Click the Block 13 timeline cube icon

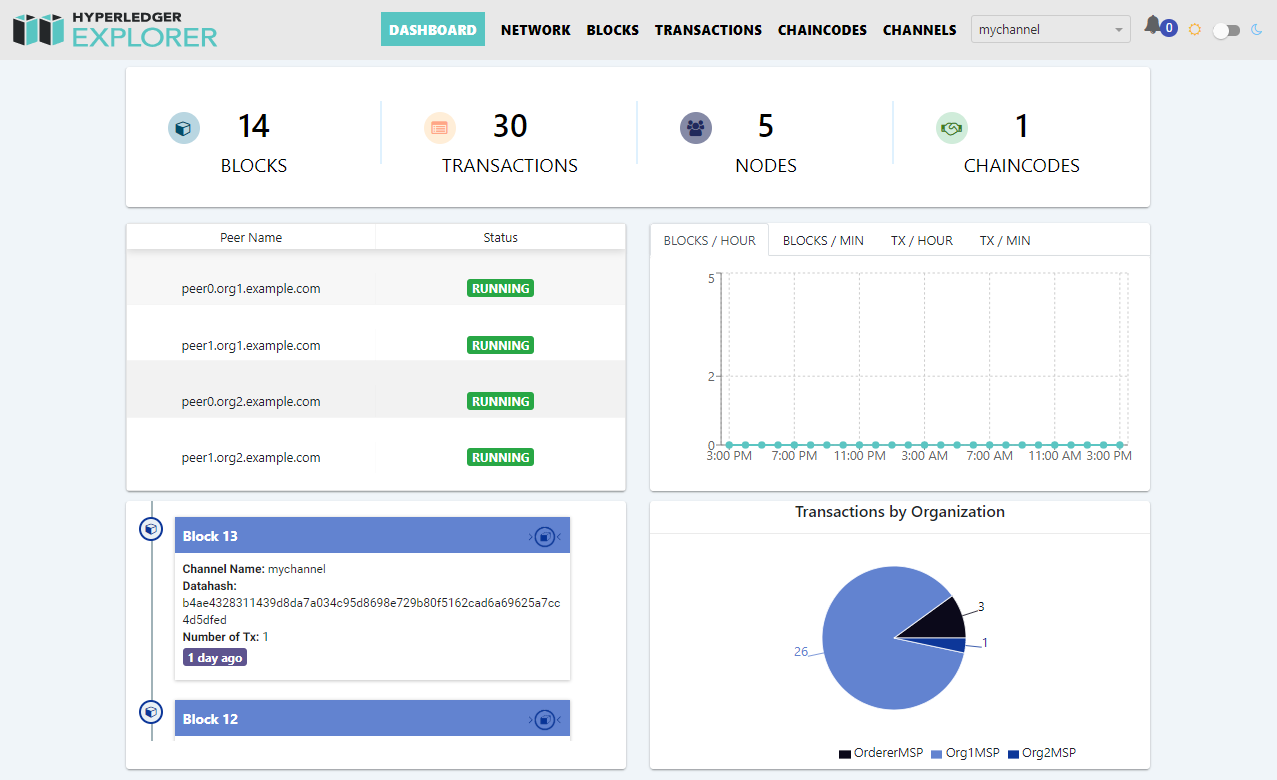click(151, 529)
